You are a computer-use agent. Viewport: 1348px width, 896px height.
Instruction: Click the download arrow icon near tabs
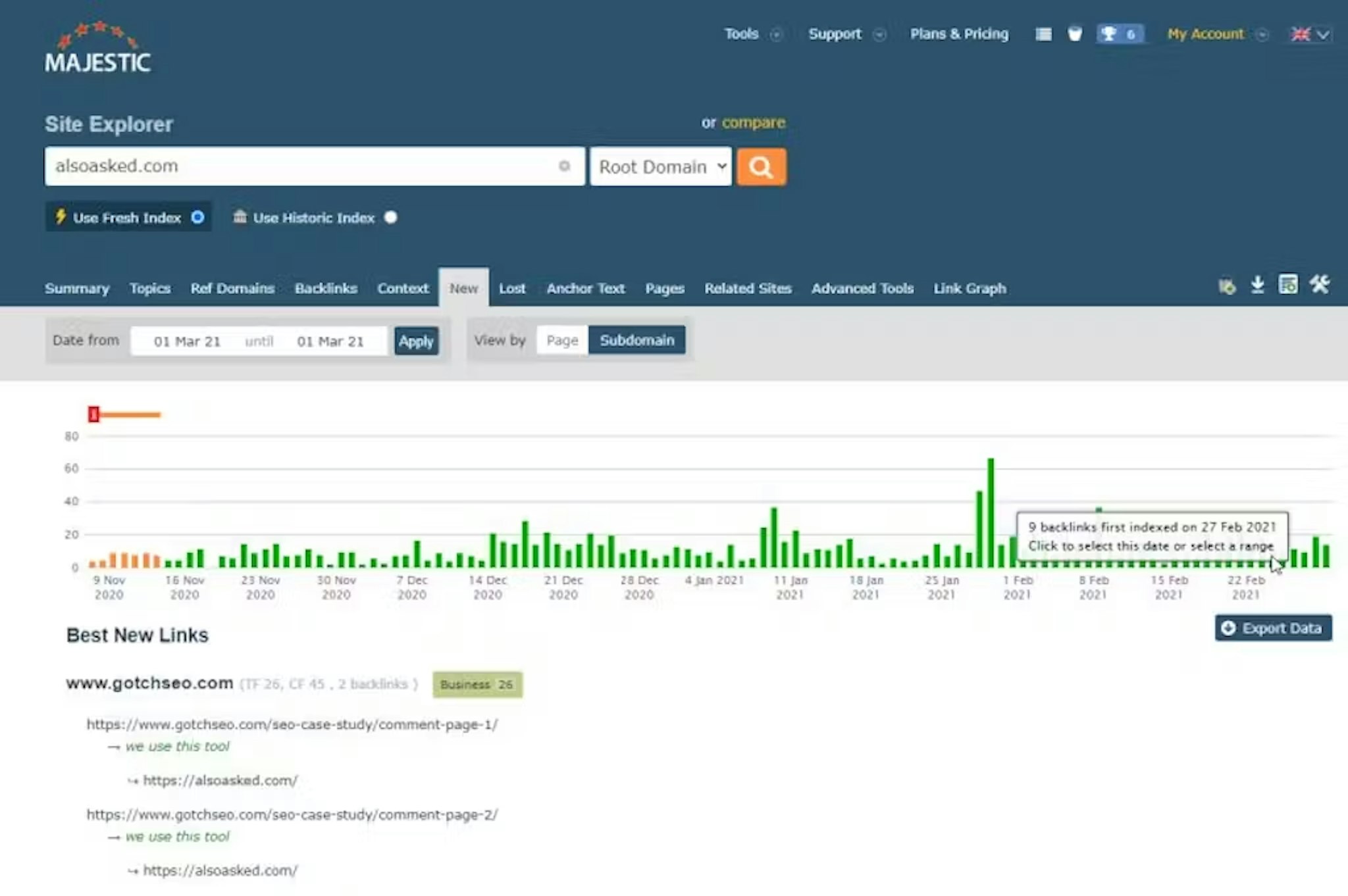point(1257,286)
